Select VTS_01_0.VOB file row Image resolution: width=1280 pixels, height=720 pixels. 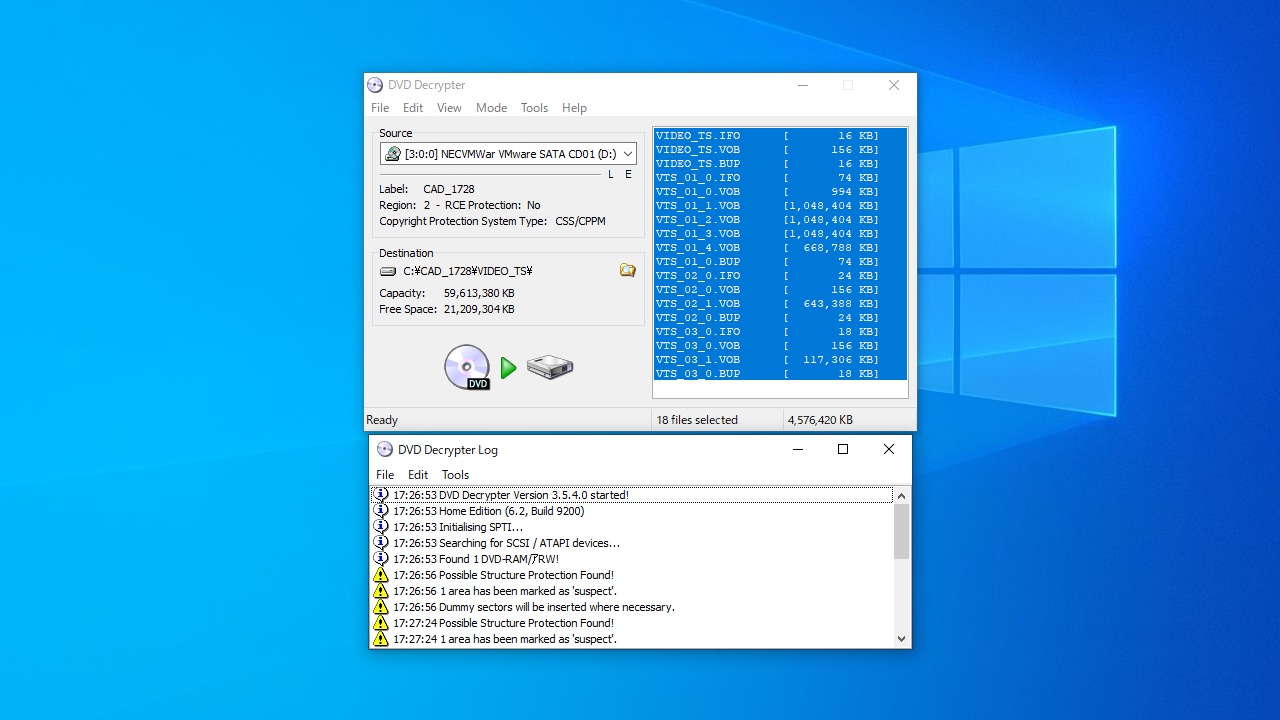(780, 192)
